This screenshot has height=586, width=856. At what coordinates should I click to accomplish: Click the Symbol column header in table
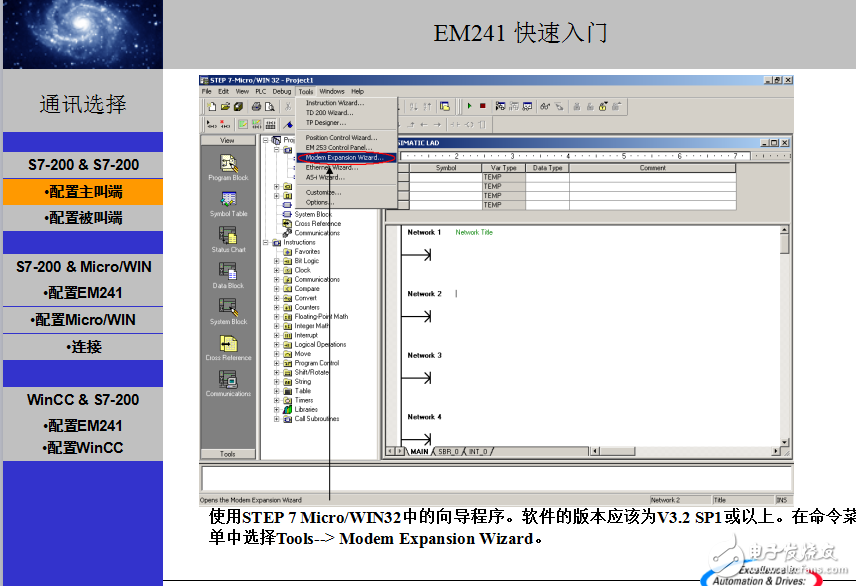[x=445, y=168]
